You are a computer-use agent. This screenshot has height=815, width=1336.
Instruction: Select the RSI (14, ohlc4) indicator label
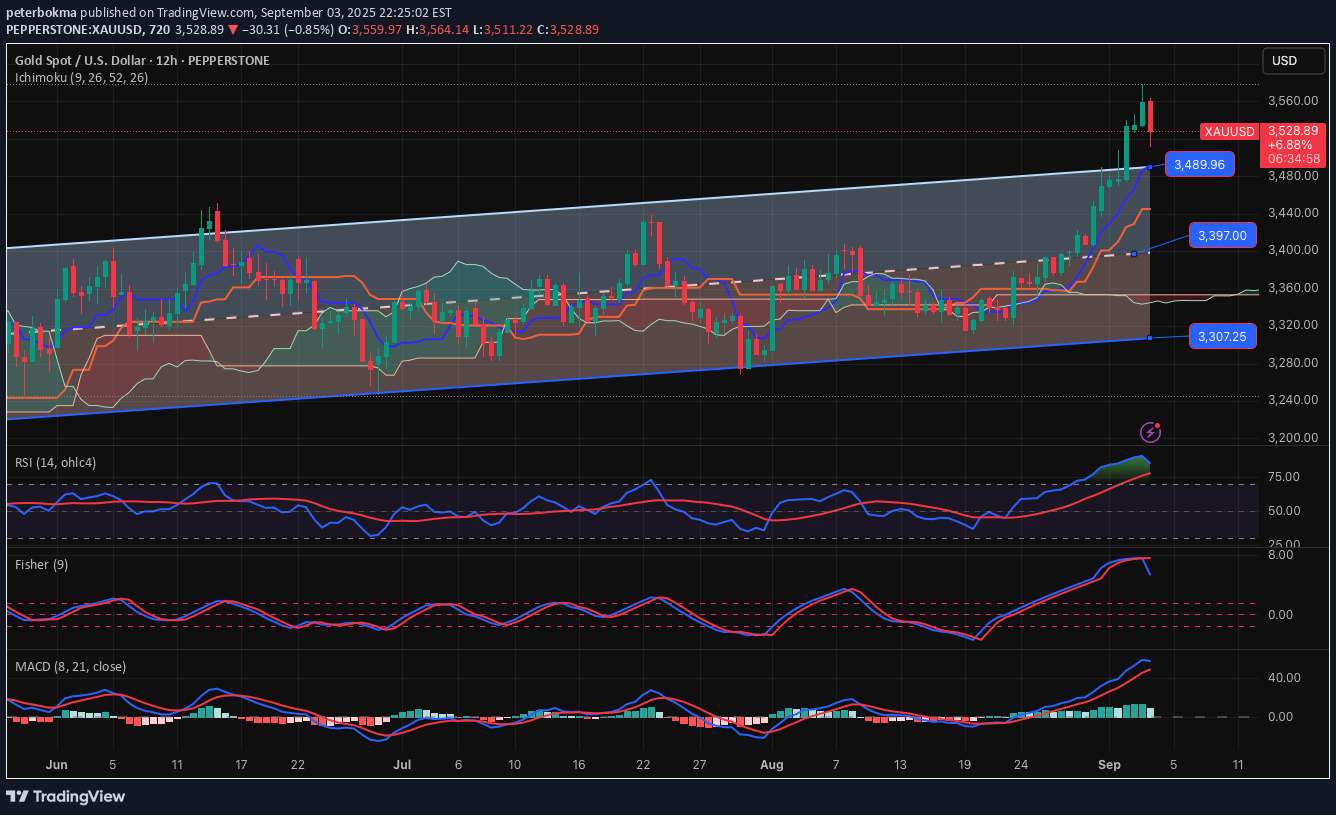click(56, 463)
